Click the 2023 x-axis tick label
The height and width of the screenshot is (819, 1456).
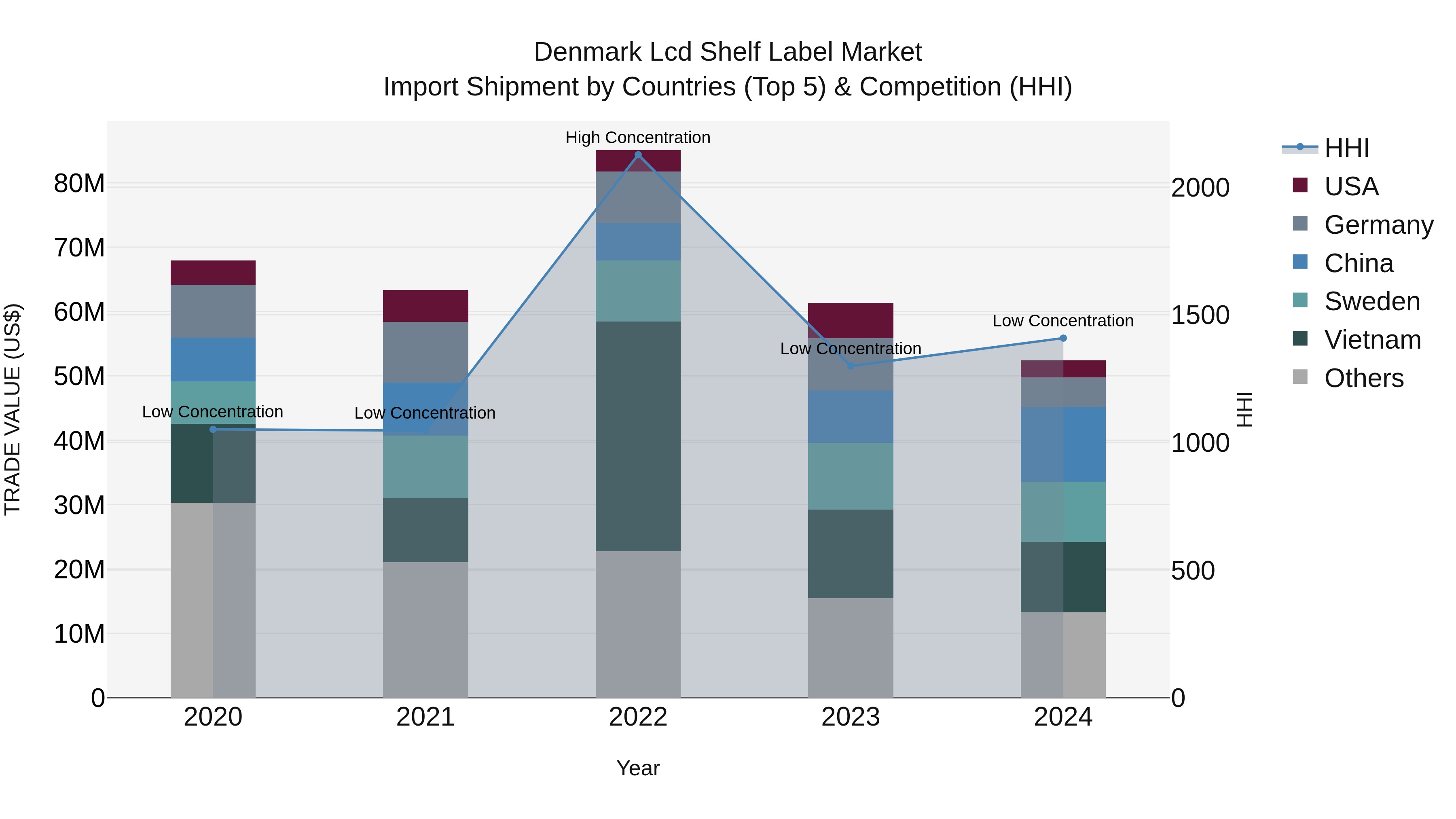(851, 717)
